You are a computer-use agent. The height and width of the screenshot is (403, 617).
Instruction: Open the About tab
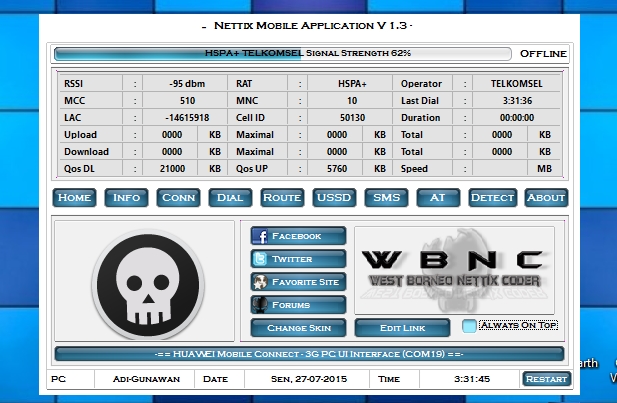[546, 198]
